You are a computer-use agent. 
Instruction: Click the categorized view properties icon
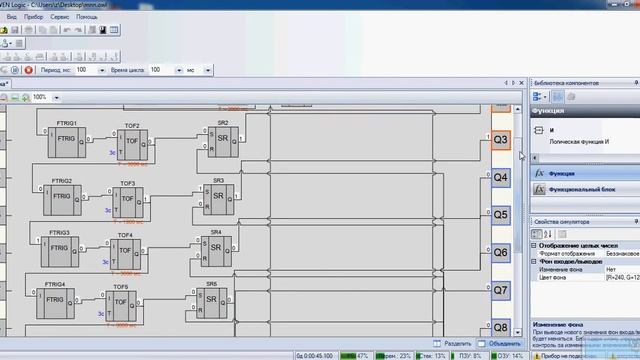(537, 234)
